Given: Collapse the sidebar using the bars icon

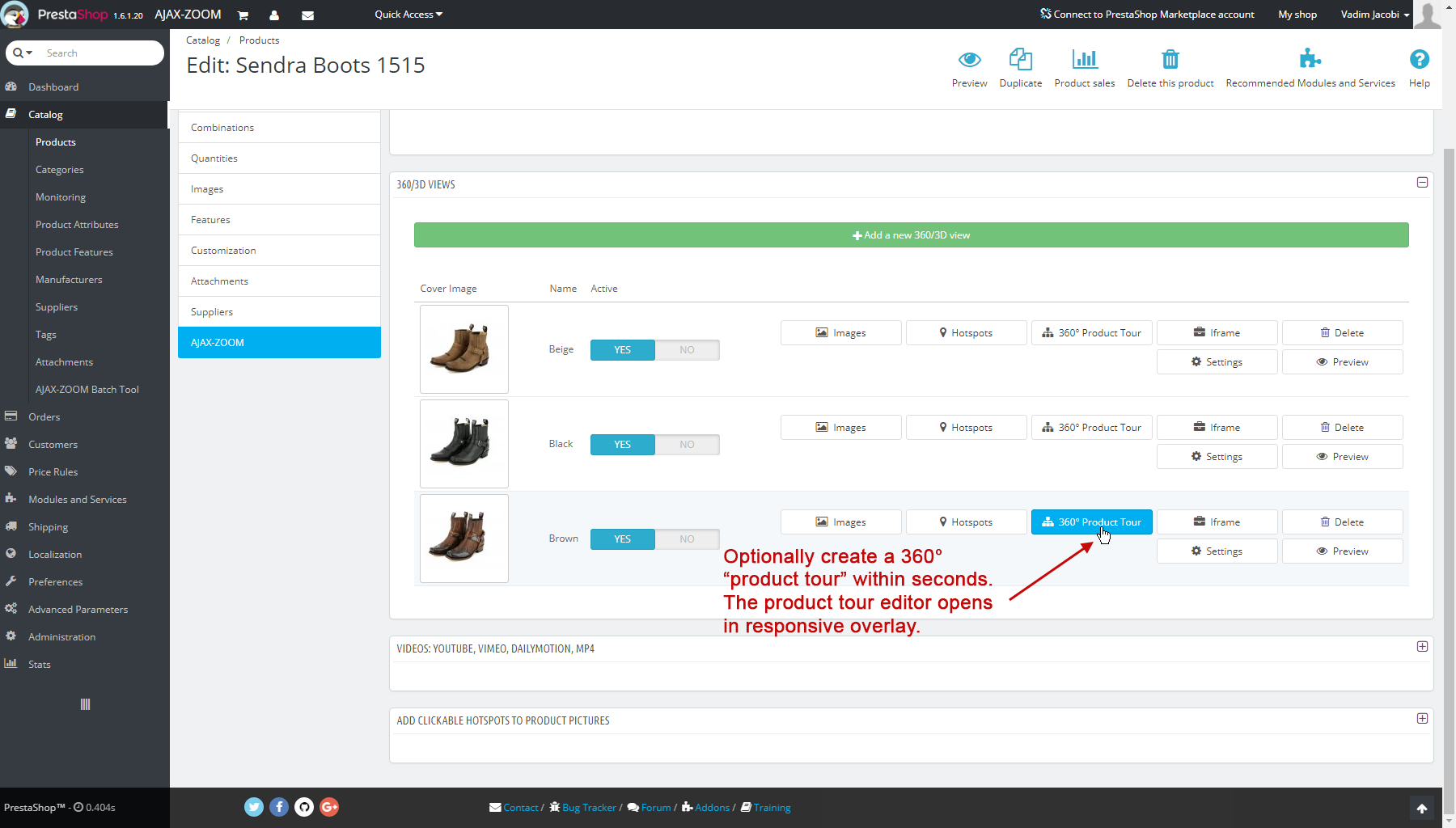Looking at the screenshot, I should (85, 704).
